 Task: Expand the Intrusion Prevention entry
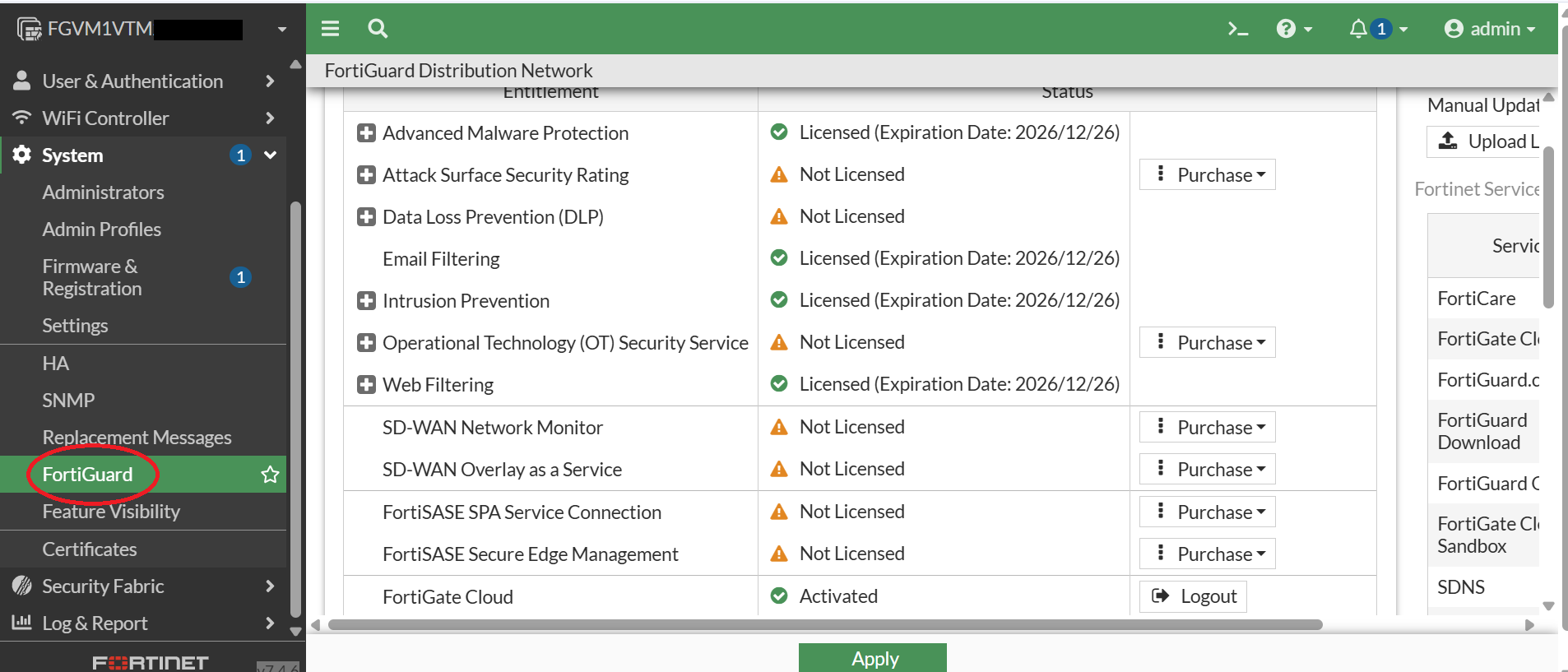(366, 301)
